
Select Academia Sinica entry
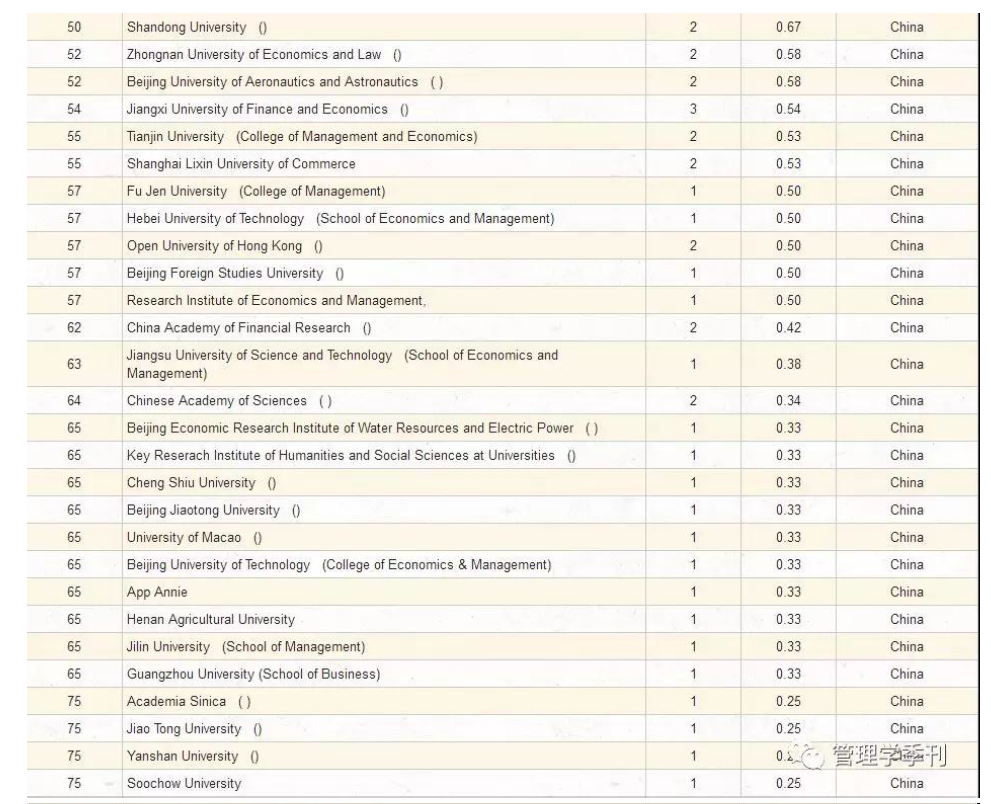188,702
